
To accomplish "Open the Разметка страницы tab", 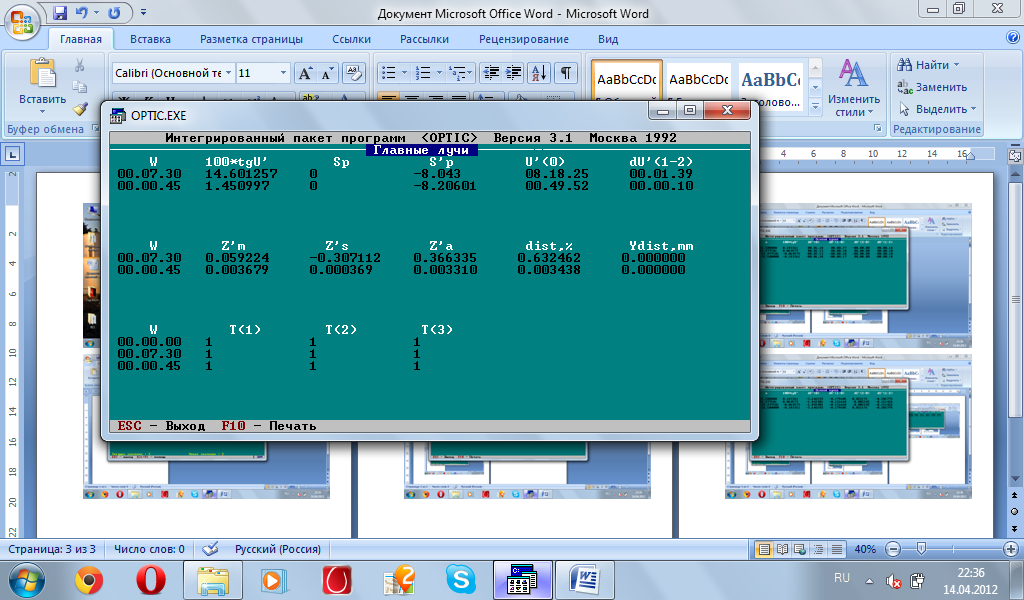I will pyautogui.click(x=251, y=39).
